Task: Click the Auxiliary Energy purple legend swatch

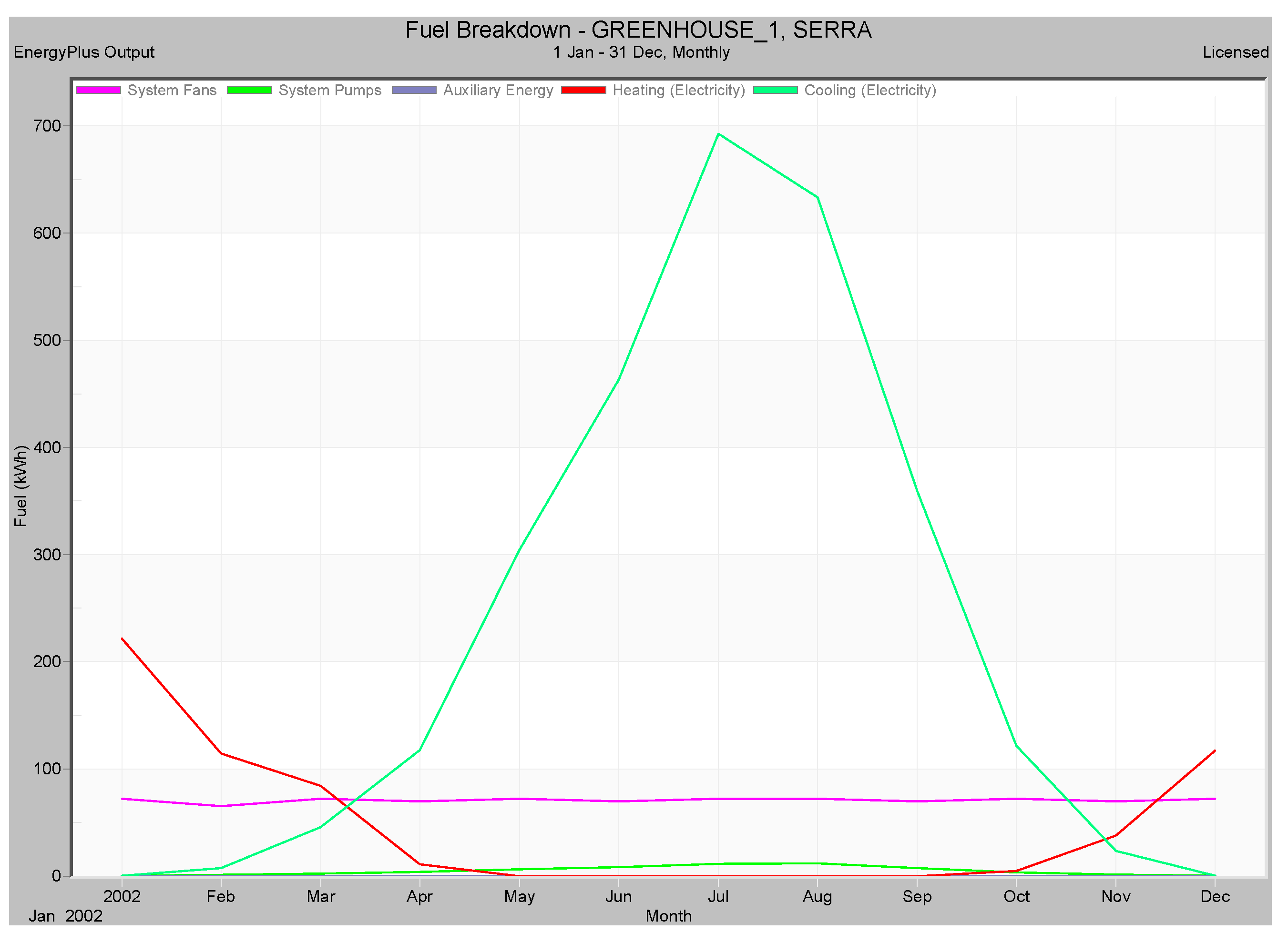Action: point(415,90)
